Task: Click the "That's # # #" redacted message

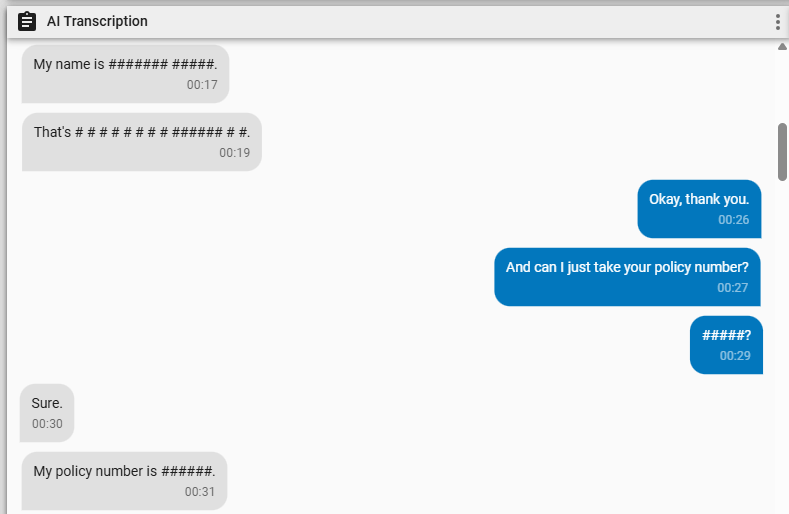Action: 141,142
